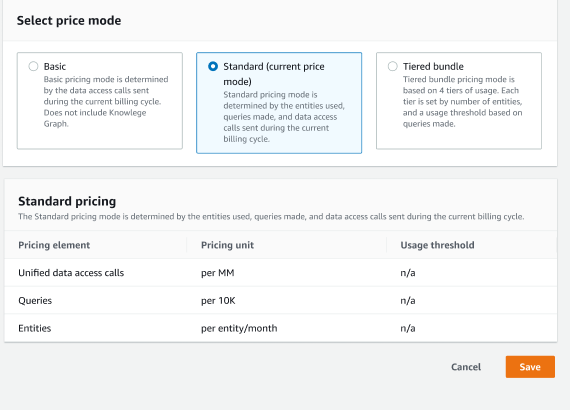Click the Standard pricing section heading
570x410 pixels.
point(67,201)
